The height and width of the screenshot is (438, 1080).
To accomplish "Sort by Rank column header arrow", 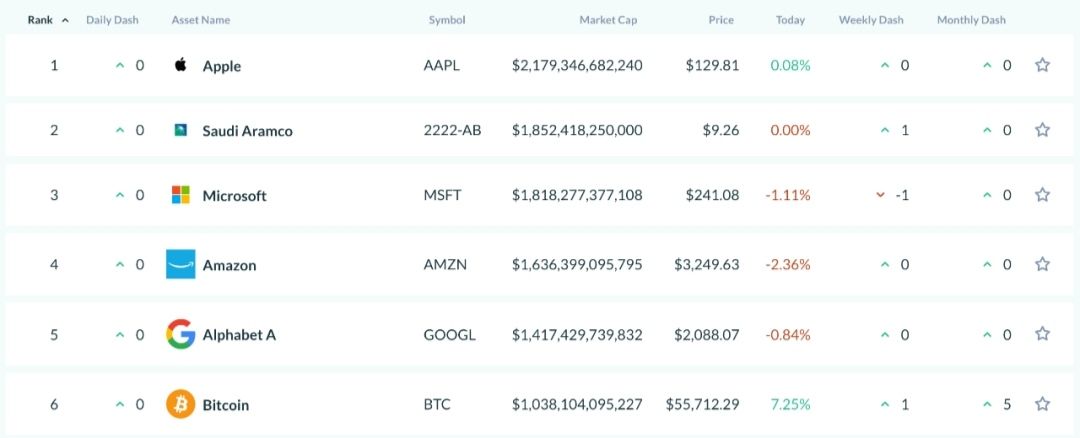I will point(66,20).
